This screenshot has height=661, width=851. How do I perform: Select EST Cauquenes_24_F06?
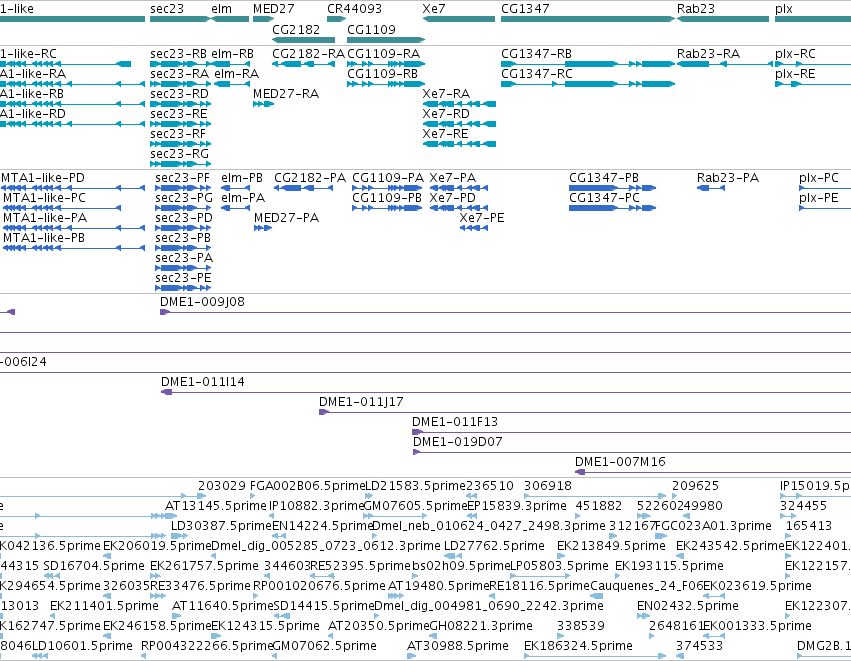[x=646, y=586]
